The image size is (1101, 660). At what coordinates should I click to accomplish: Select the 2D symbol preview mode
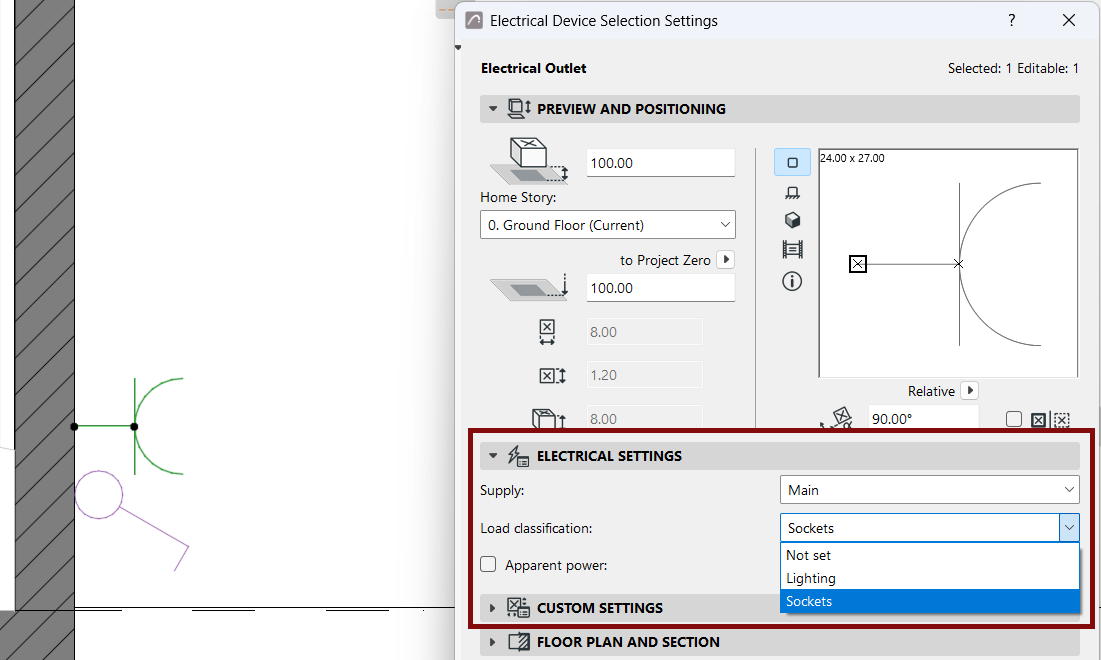click(x=792, y=162)
